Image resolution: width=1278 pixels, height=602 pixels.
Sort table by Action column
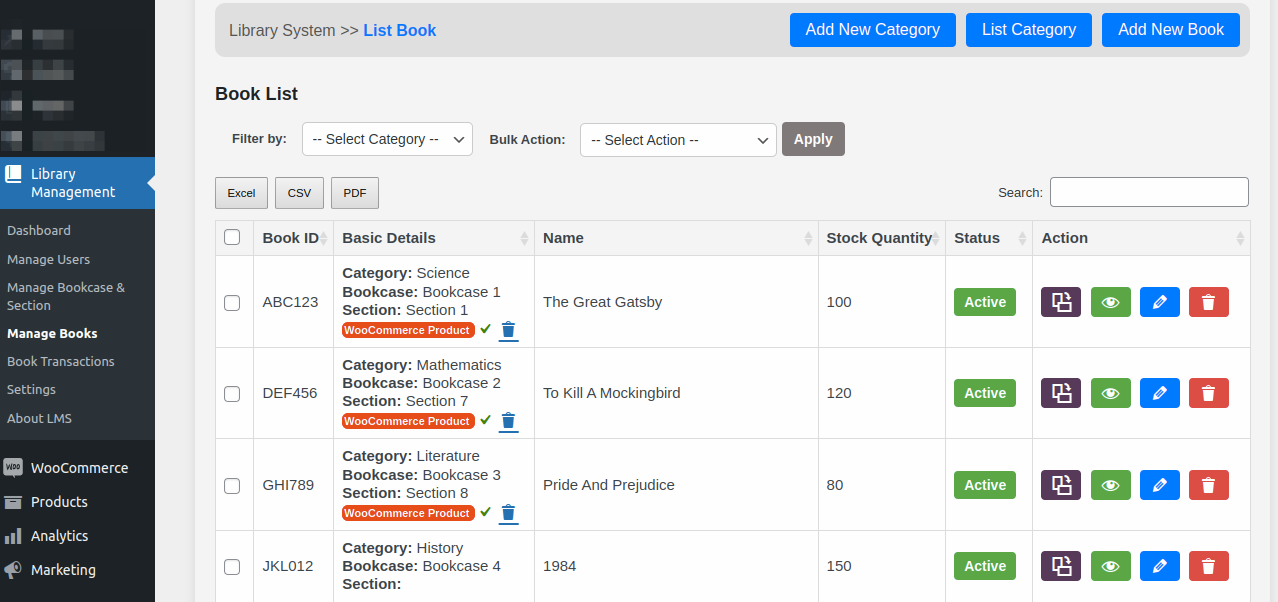tap(1141, 238)
